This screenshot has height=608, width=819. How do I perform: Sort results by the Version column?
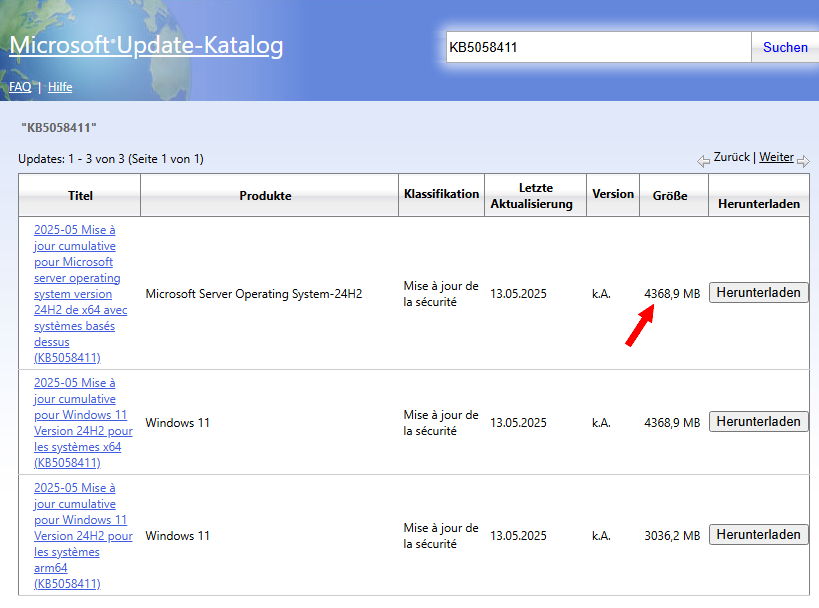(612, 194)
